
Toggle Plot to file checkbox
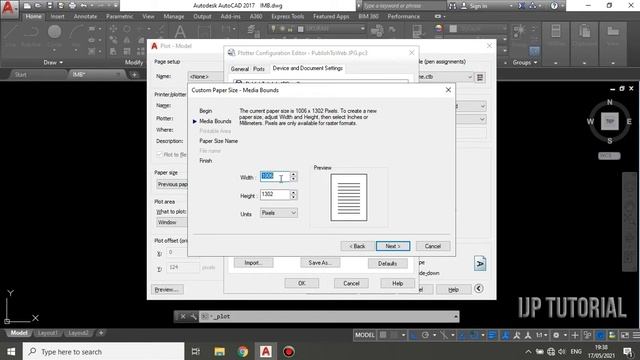click(x=159, y=154)
